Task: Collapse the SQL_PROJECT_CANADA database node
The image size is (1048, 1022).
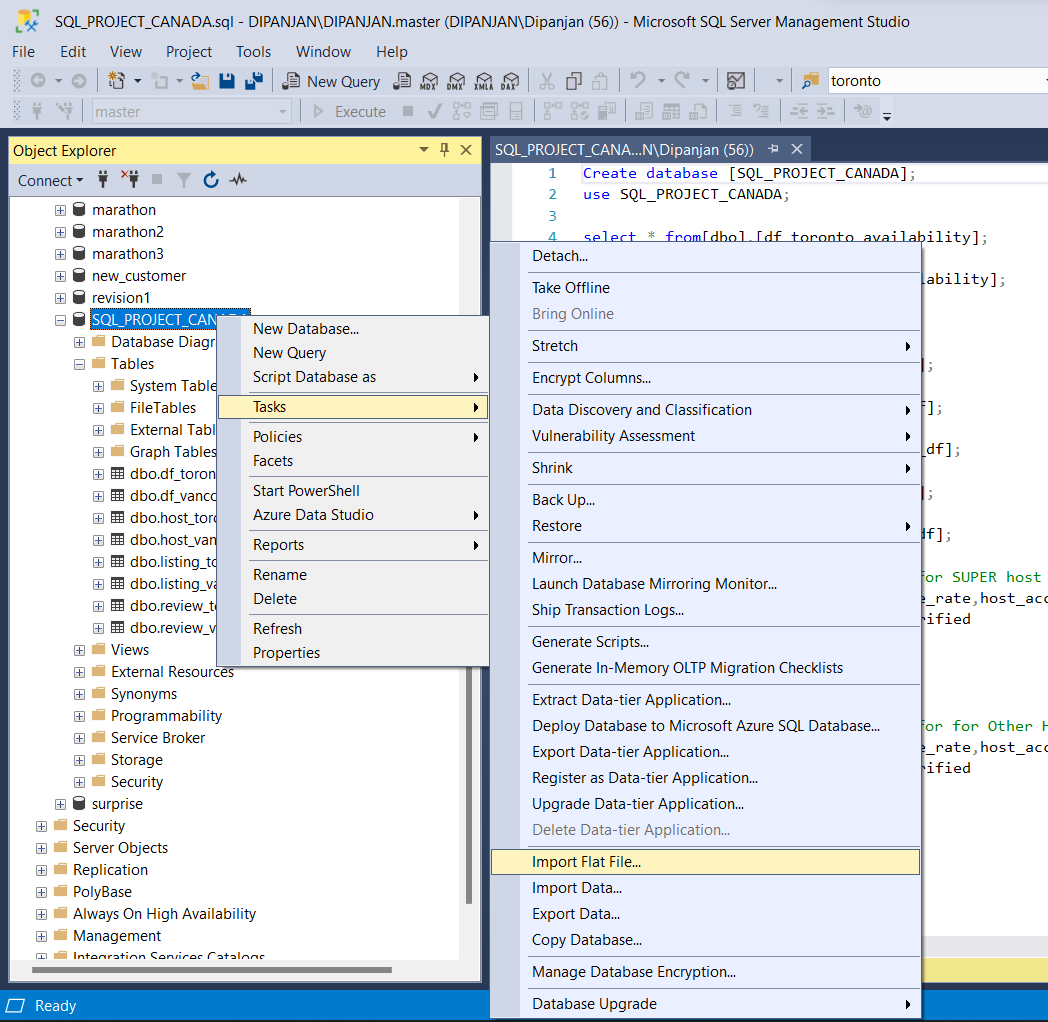Action: point(60,321)
